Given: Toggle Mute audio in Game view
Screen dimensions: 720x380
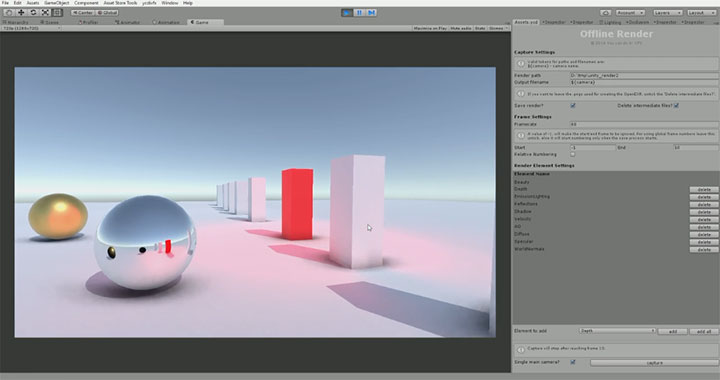Looking at the screenshot, I should tap(461, 28).
